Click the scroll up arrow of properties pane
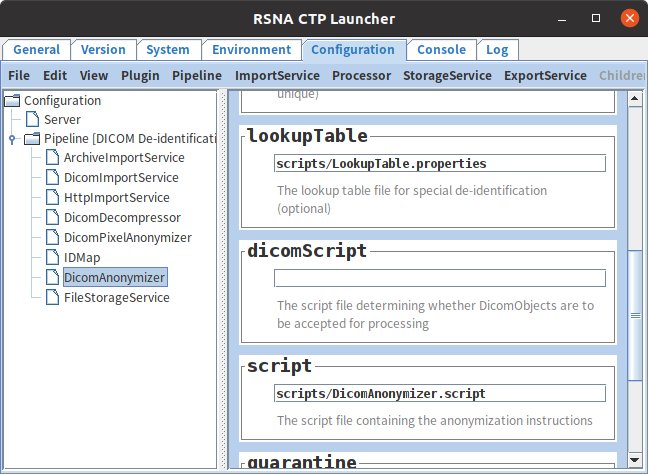 [x=635, y=98]
